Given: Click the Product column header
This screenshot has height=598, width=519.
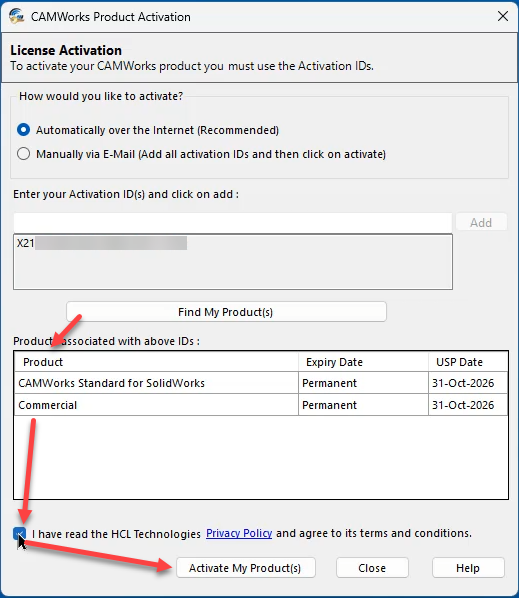Looking at the screenshot, I should tap(156, 362).
